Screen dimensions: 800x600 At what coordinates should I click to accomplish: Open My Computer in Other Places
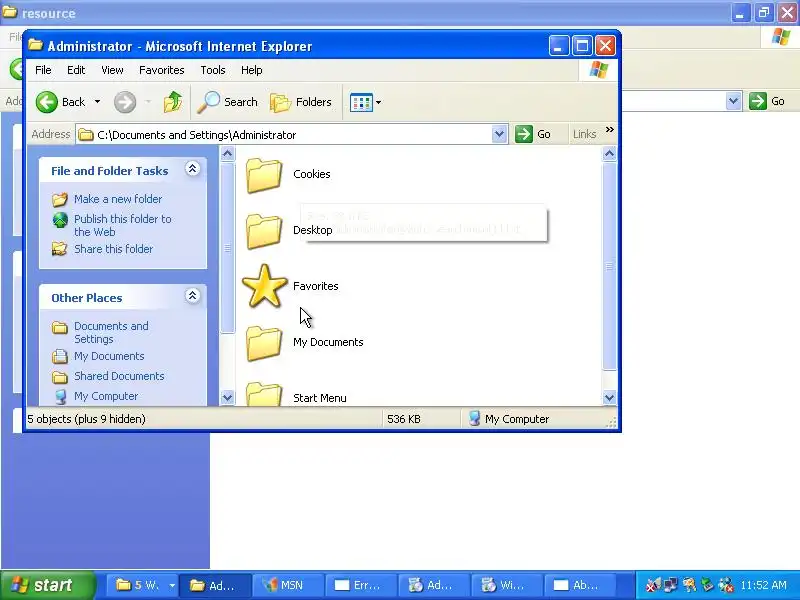tap(106, 396)
